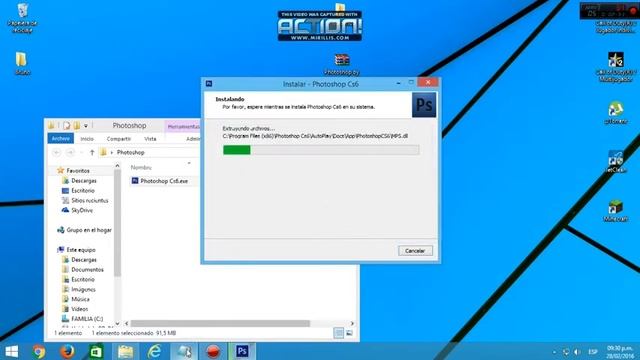The width and height of the screenshot is (640, 360).
Task: Switch to details view in the status bar
Action: [x=339, y=333]
